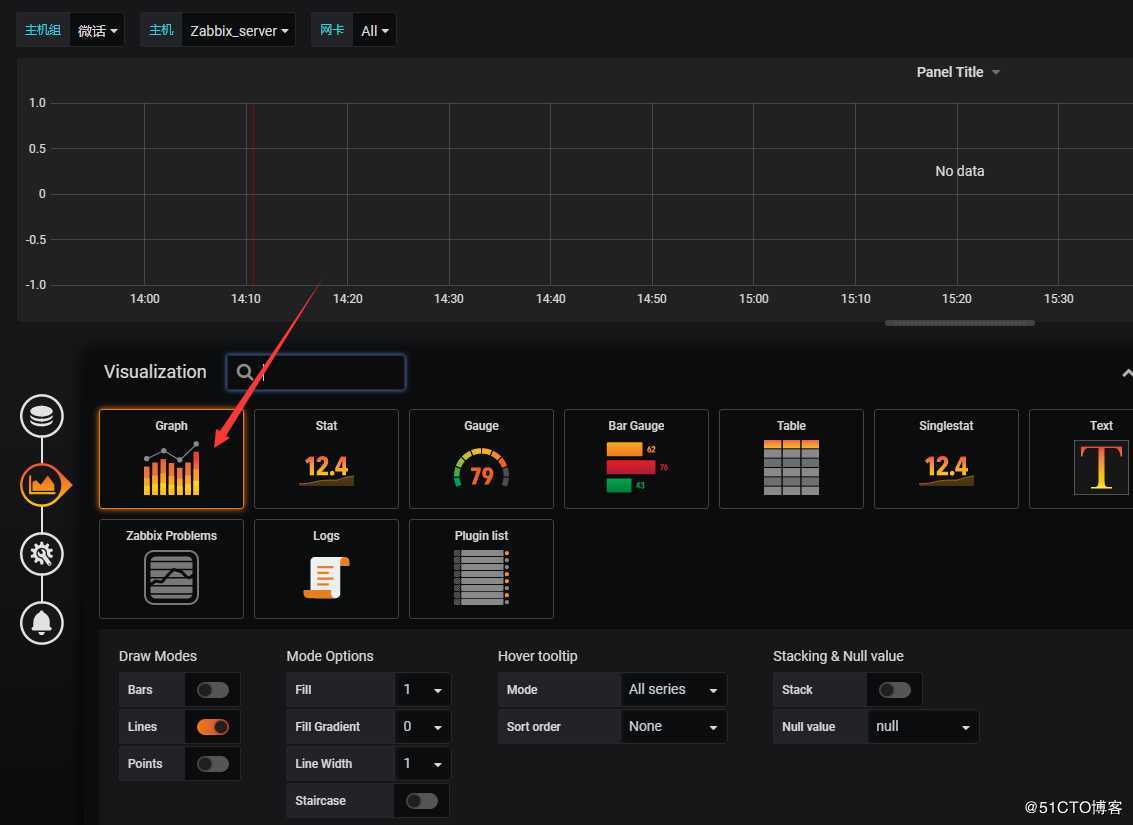This screenshot has width=1133, height=825.
Task: Open the Panel Title menu
Action: 957,72
